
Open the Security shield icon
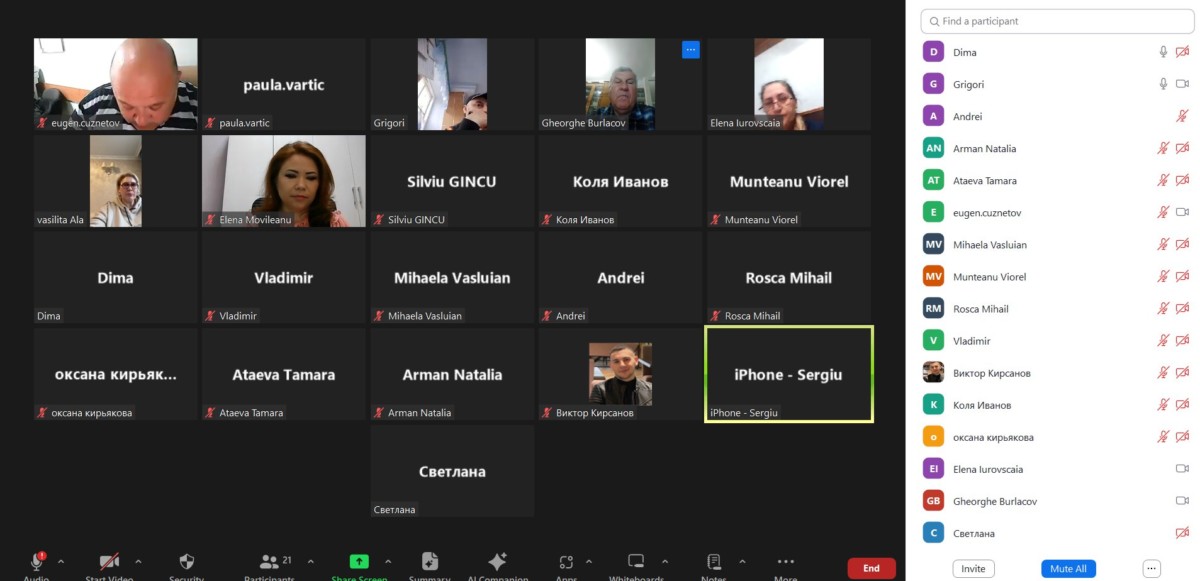pos(186,561)
